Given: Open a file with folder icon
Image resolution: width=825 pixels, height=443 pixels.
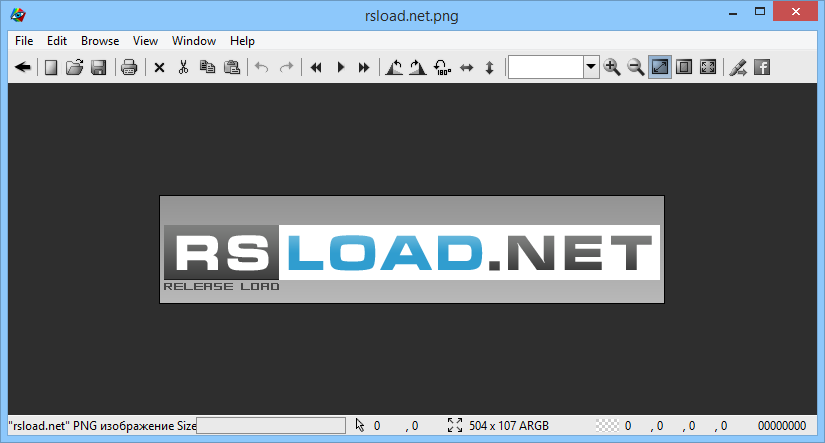Looking at the screenshot, I should tap(75, 67).
